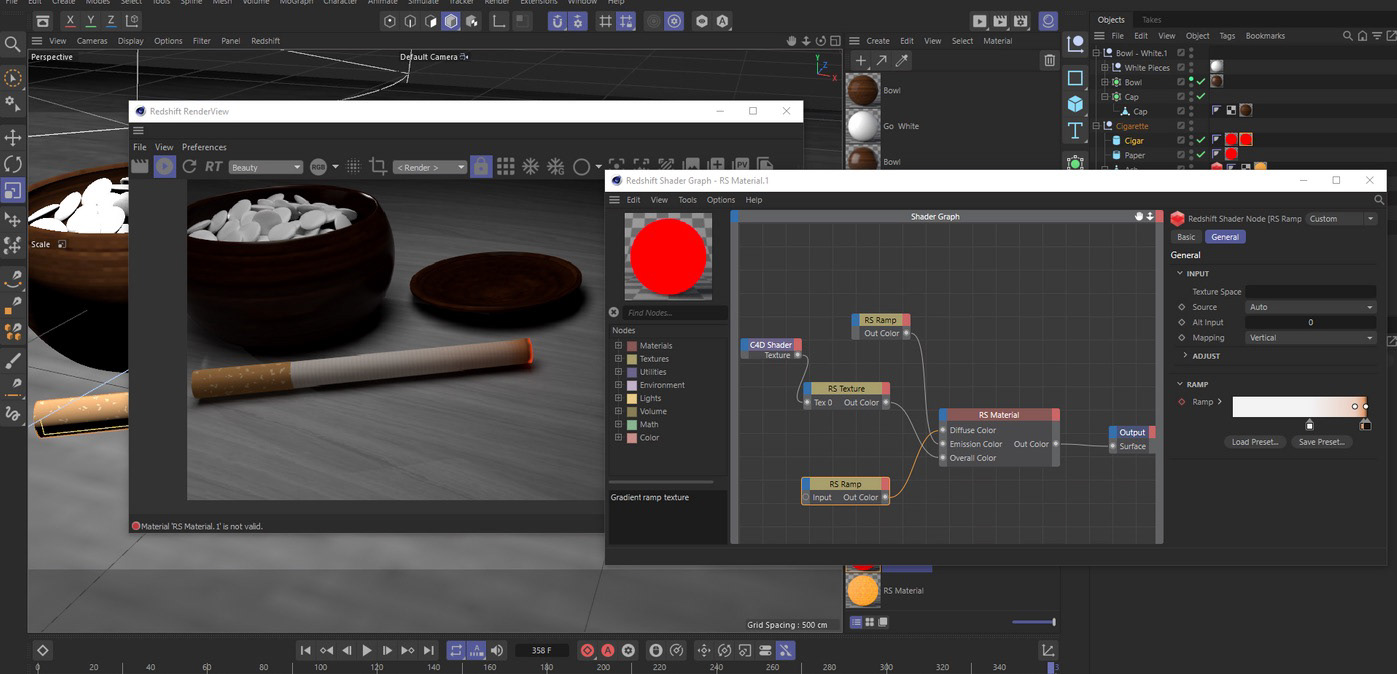Open Tools menu in Shader Graph
Screen dimensions: 1397x674
(687, 200)
